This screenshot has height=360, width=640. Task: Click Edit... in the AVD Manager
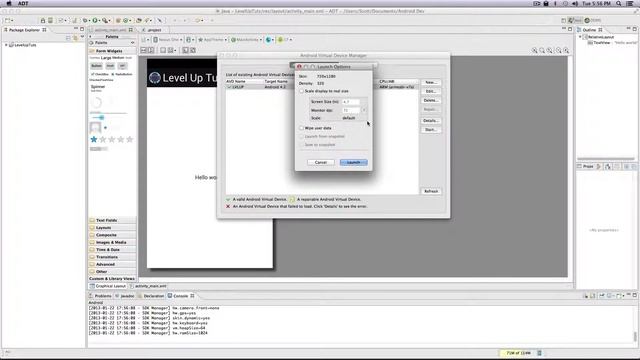click(431, 91)
